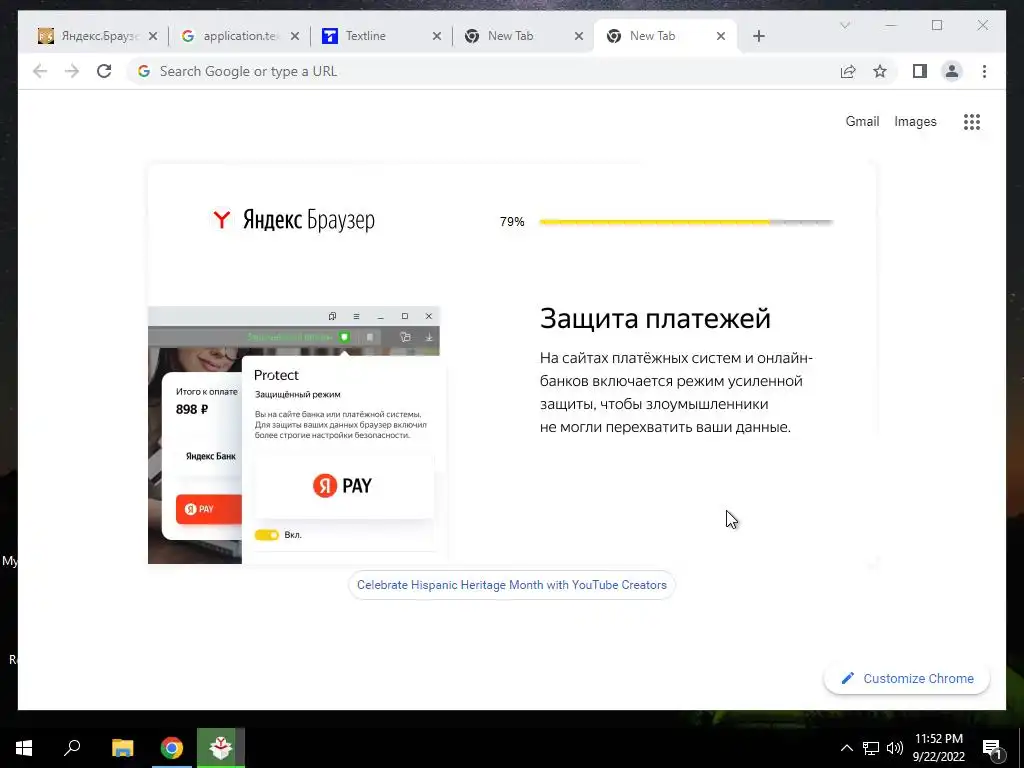
Task: Close the Яндекс.Браузер tab
Action: pos(153,36)
